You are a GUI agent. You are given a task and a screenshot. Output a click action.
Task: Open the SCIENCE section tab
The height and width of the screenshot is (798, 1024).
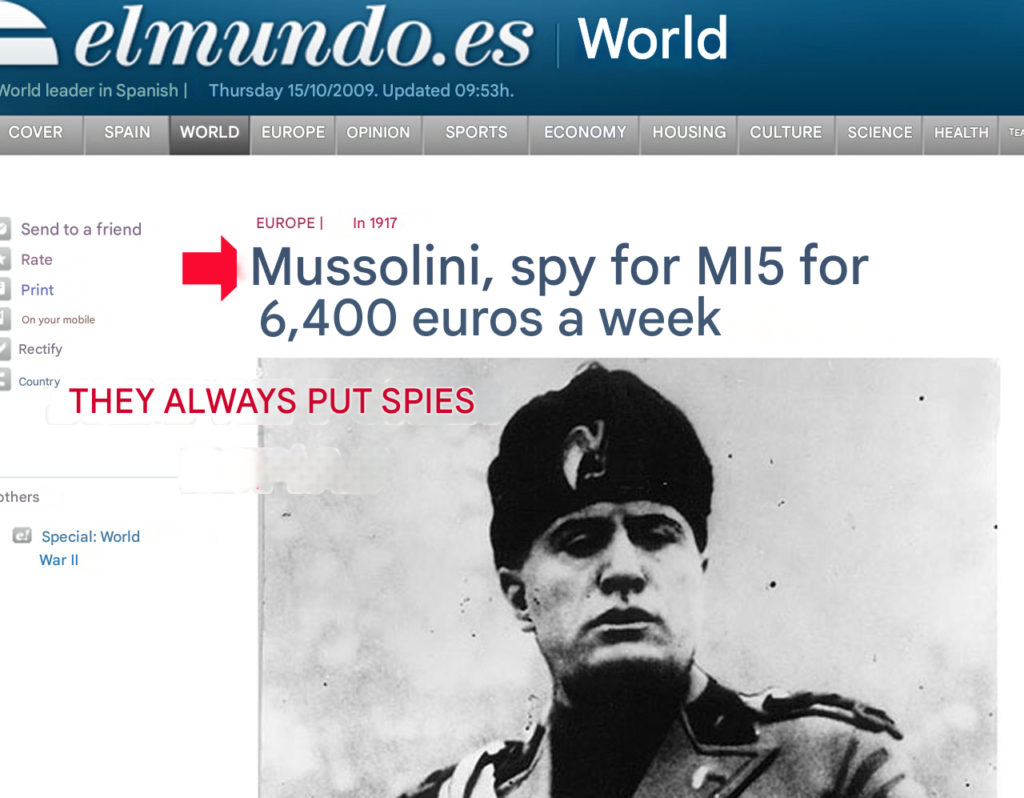pos(879,133)
